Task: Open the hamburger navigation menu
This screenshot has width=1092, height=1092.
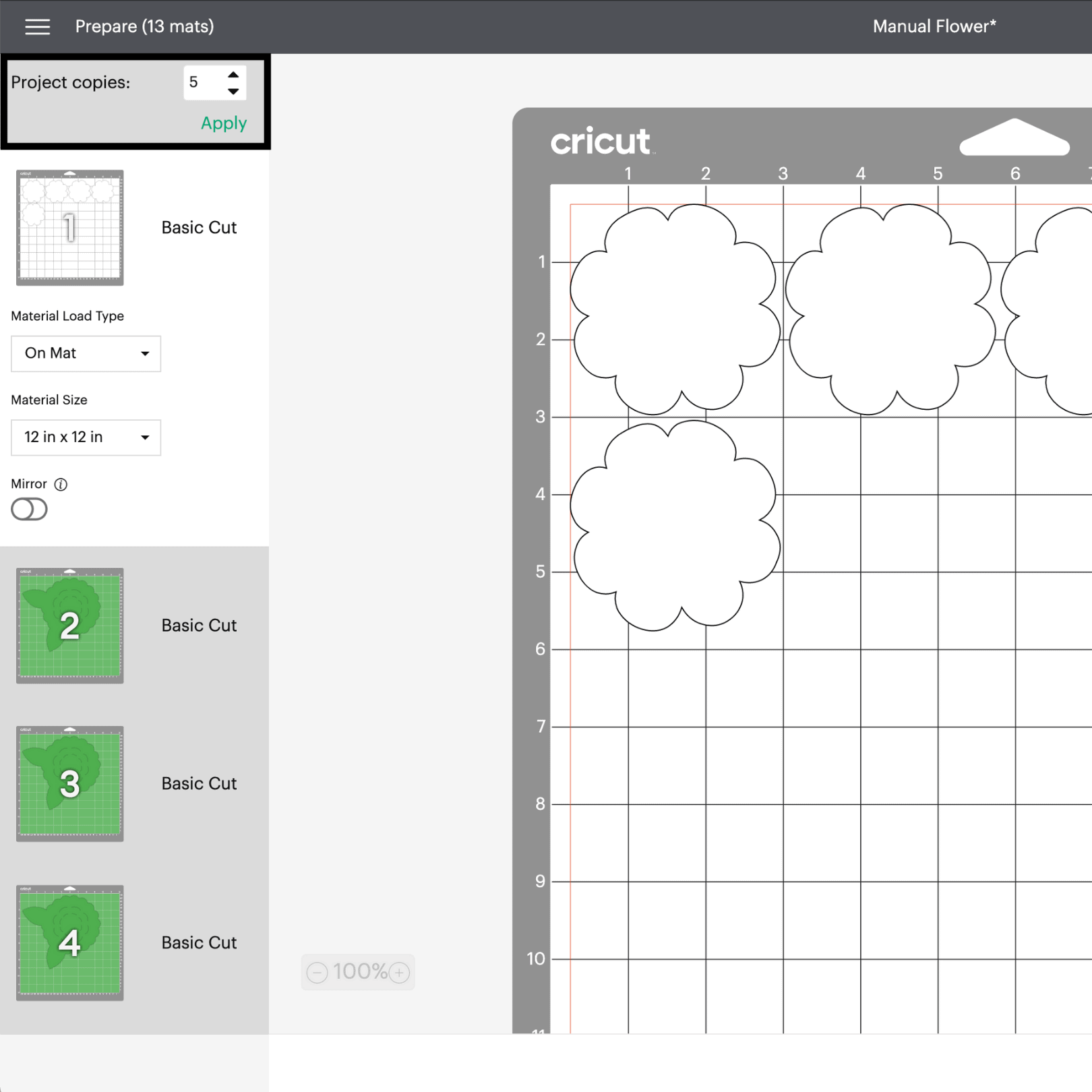Action: pos(37,26)
